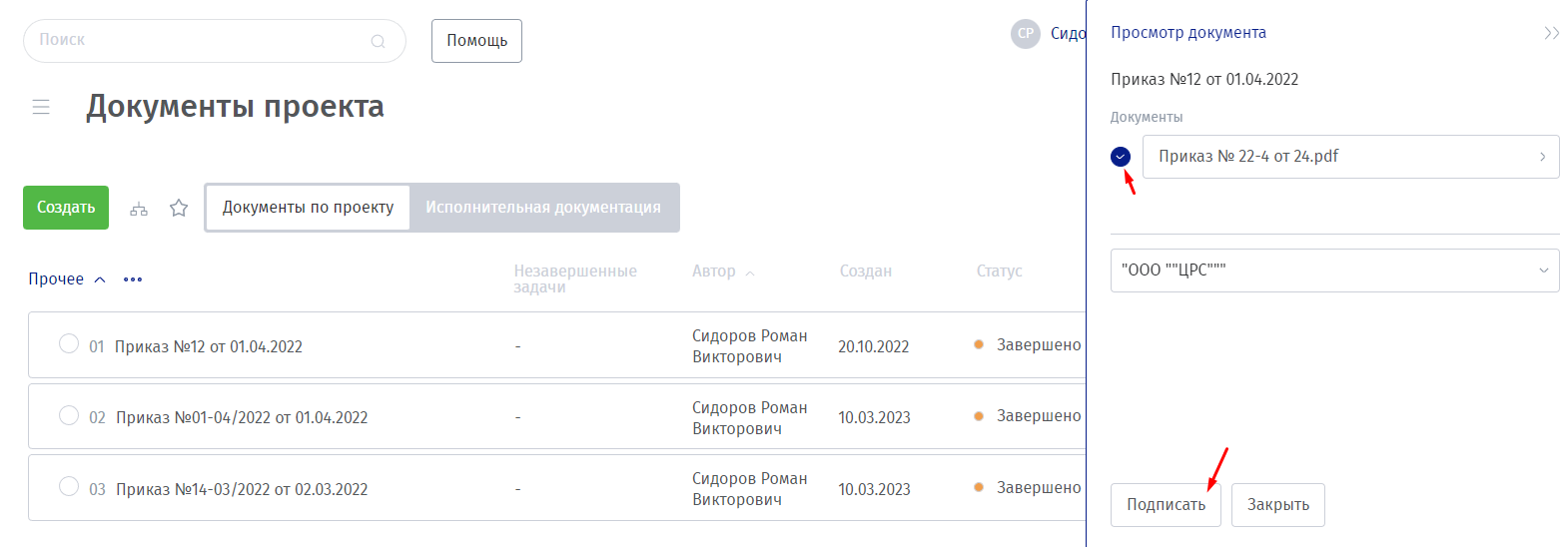Click the Подписать button
Image resolution: width=1568 pixels, height=547 pixels.
[1166, 505]
